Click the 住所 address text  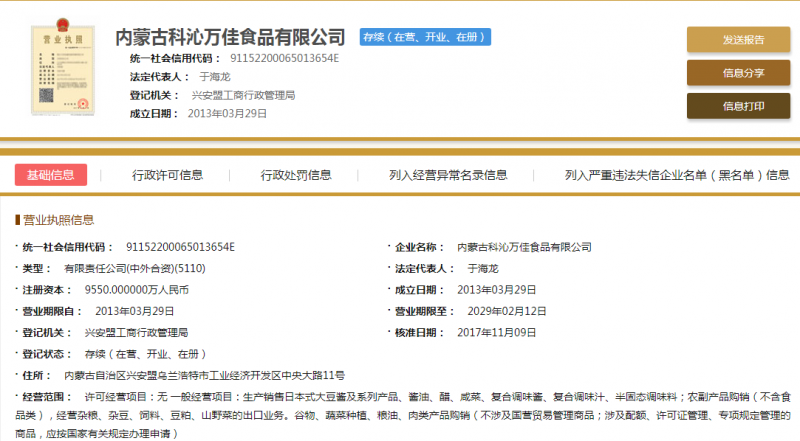tap(204, 376)
